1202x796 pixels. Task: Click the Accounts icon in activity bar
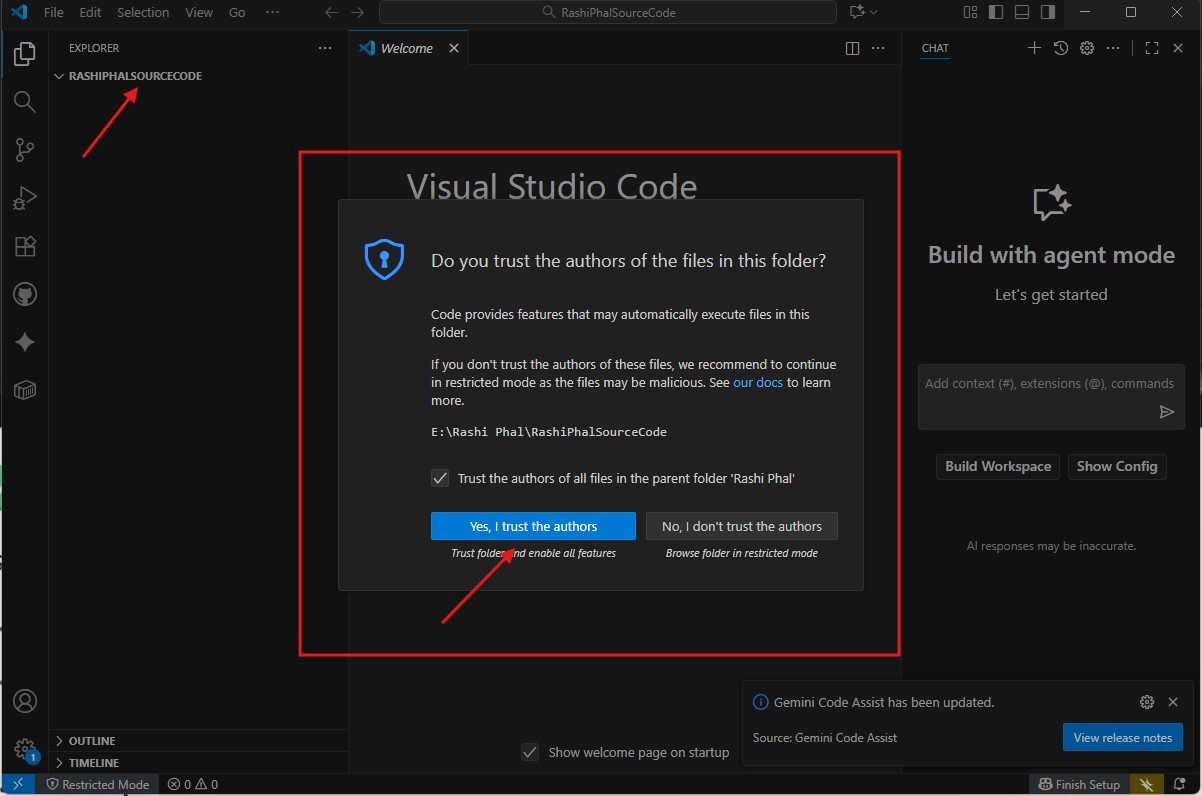[25, 701]
